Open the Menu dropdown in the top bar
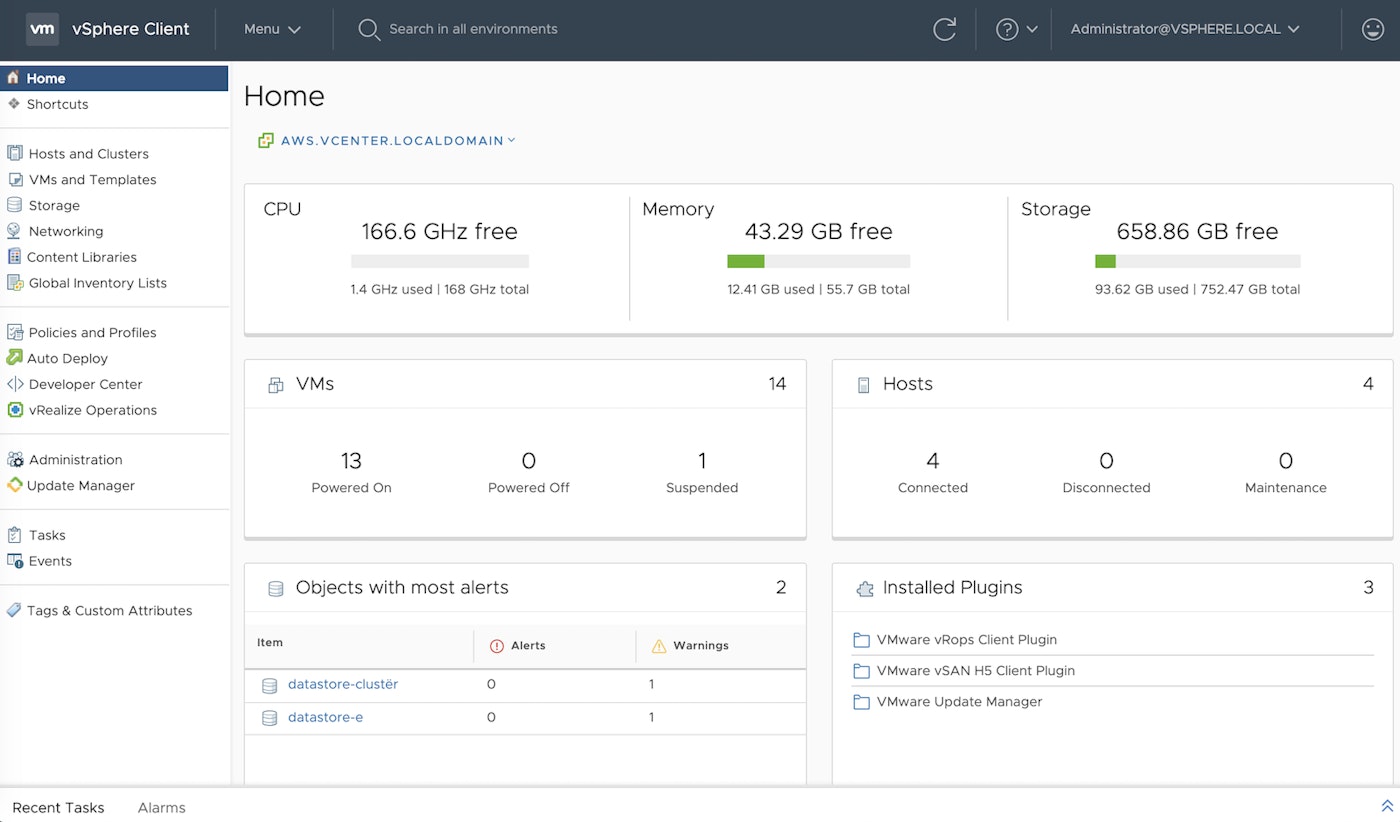Viewport: 1400px width, 822px height. coord(270,29)
